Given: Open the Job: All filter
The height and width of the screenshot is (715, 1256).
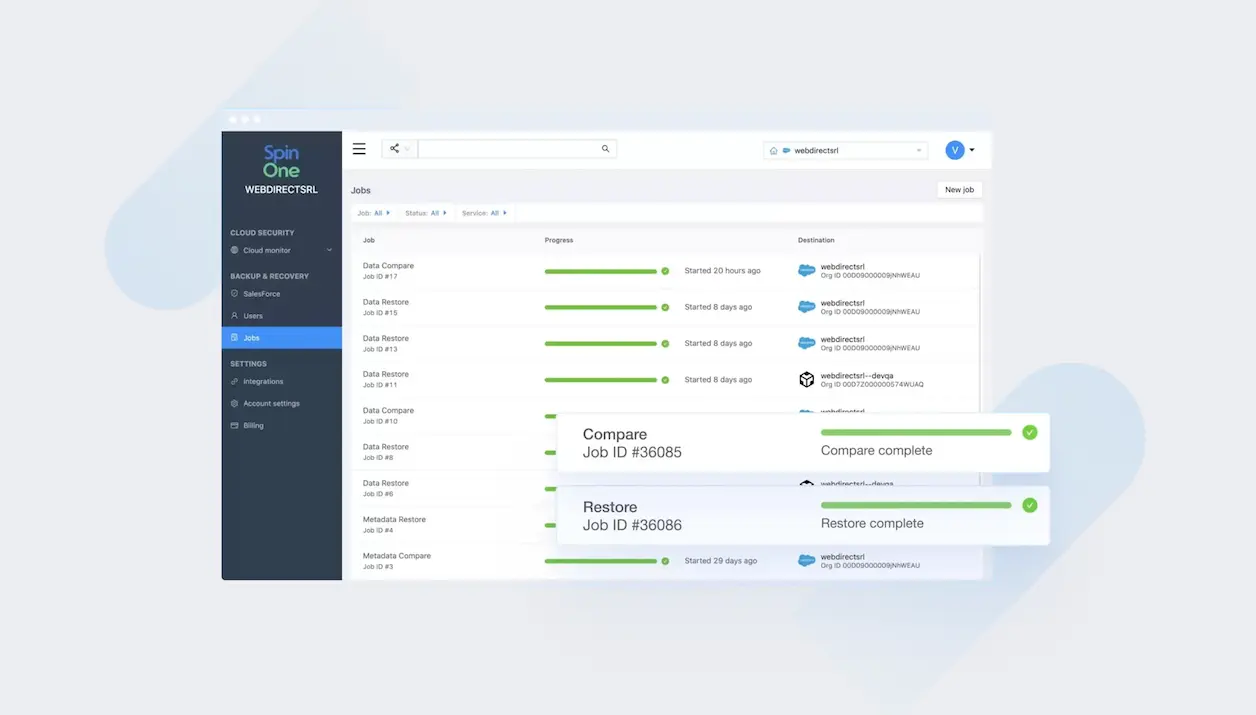Looking at the screenshot, I should click(x=374, y=213).
